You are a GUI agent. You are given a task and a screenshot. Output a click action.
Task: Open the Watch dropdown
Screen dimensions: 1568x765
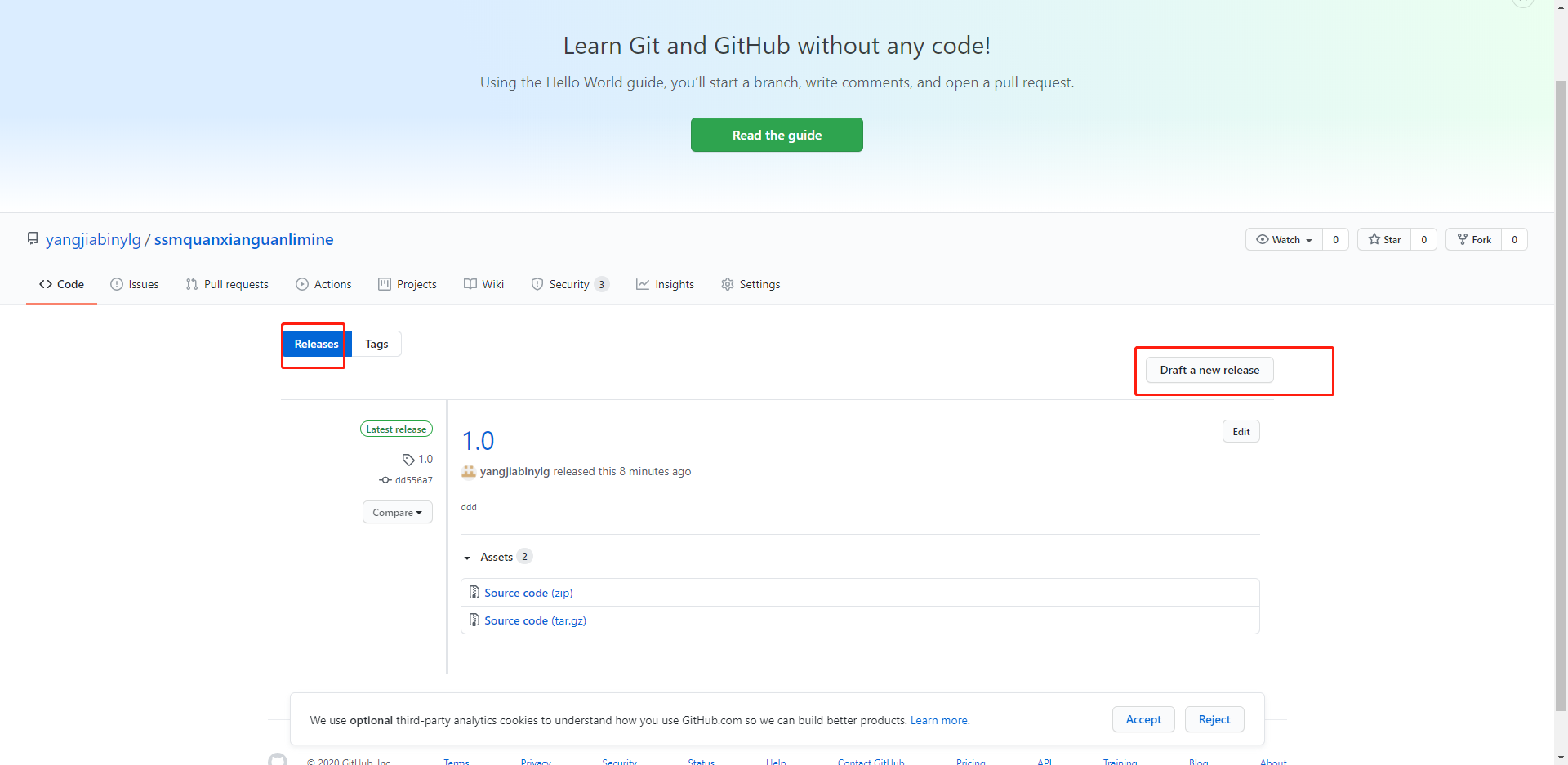(x=1284, y=239)
